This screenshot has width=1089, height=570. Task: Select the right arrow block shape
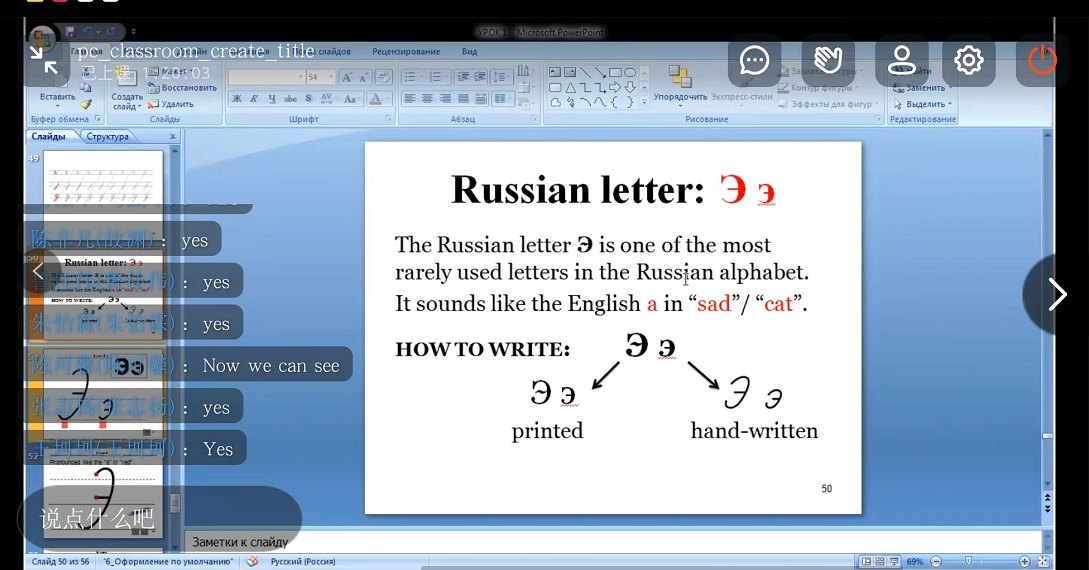pos(615,87)
